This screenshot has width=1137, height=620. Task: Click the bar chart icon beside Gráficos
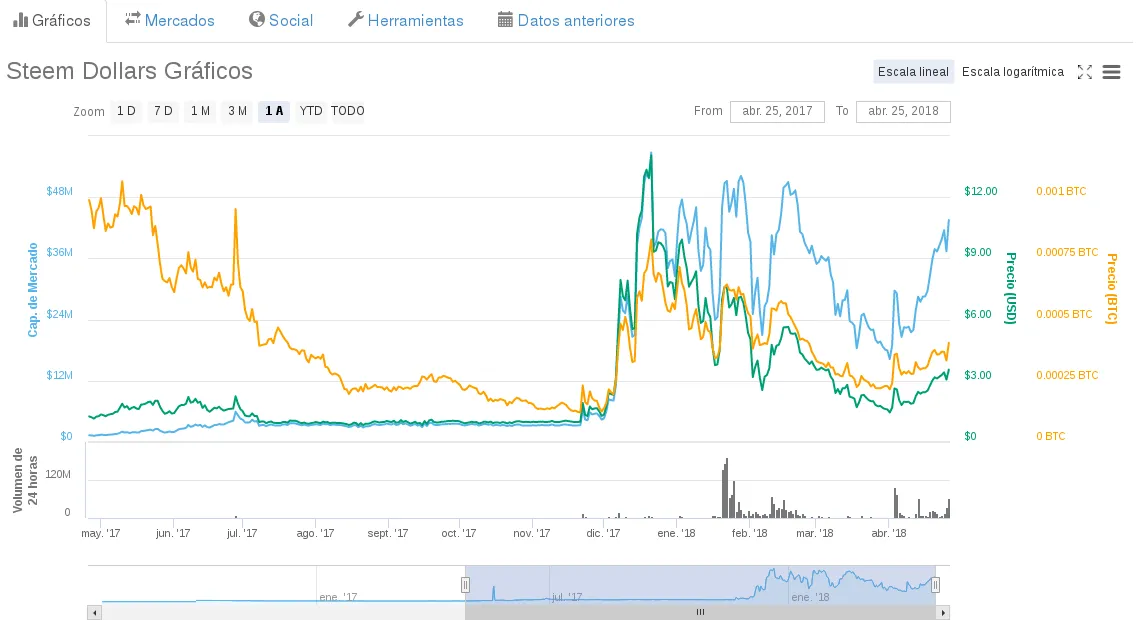[x=20, y=20]
